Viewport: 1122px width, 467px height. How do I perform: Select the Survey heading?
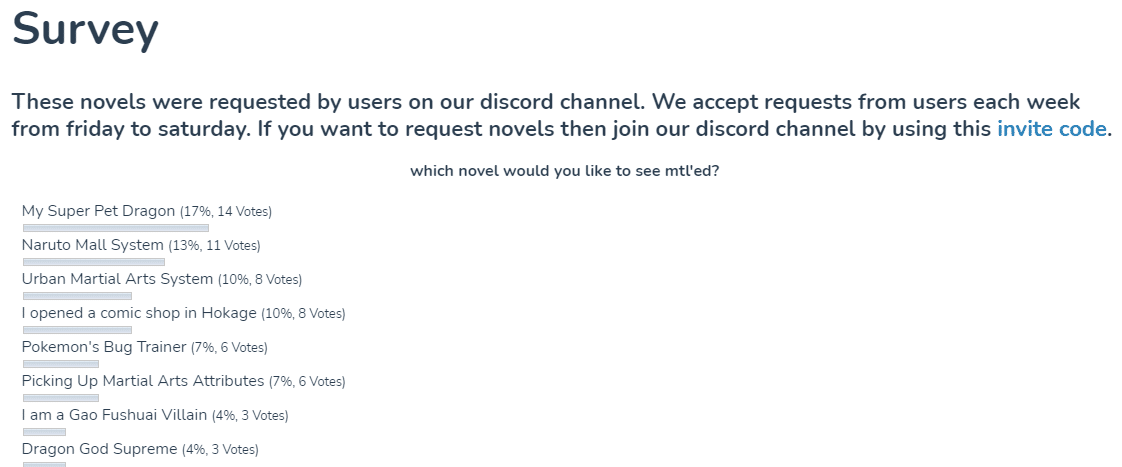[x=85, y=29]
